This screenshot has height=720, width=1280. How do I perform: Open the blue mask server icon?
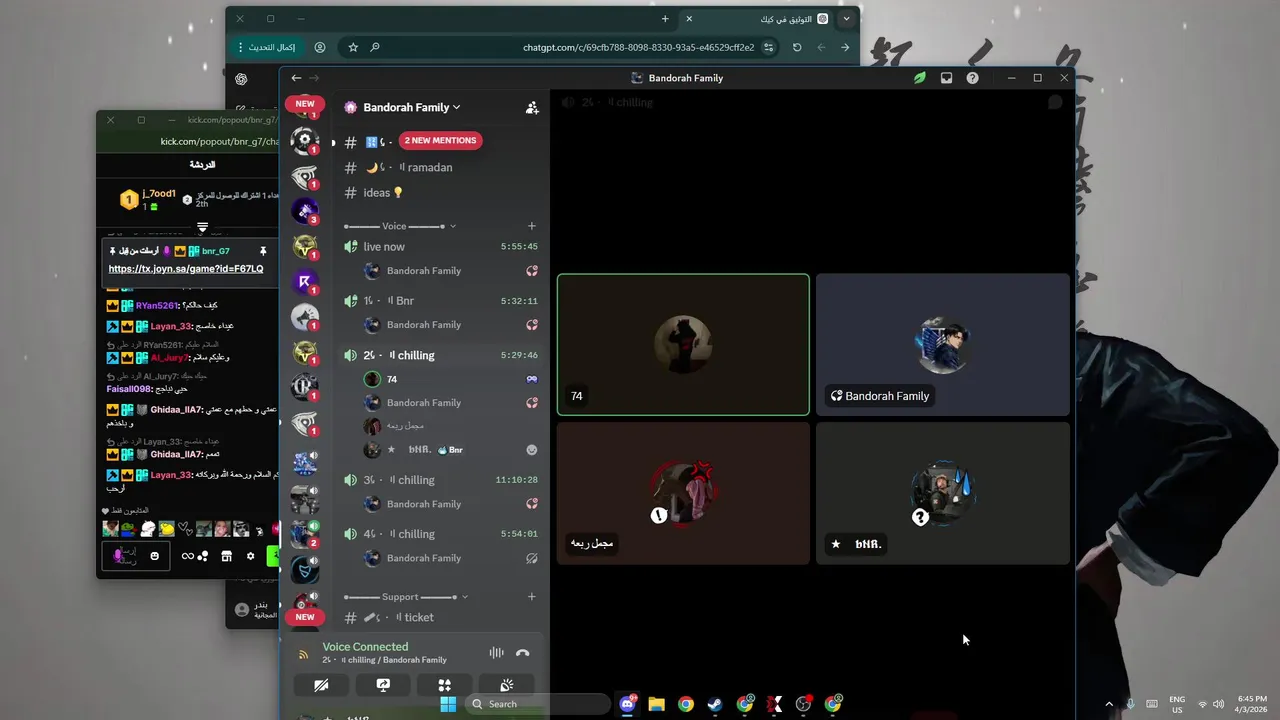(305, 570)
